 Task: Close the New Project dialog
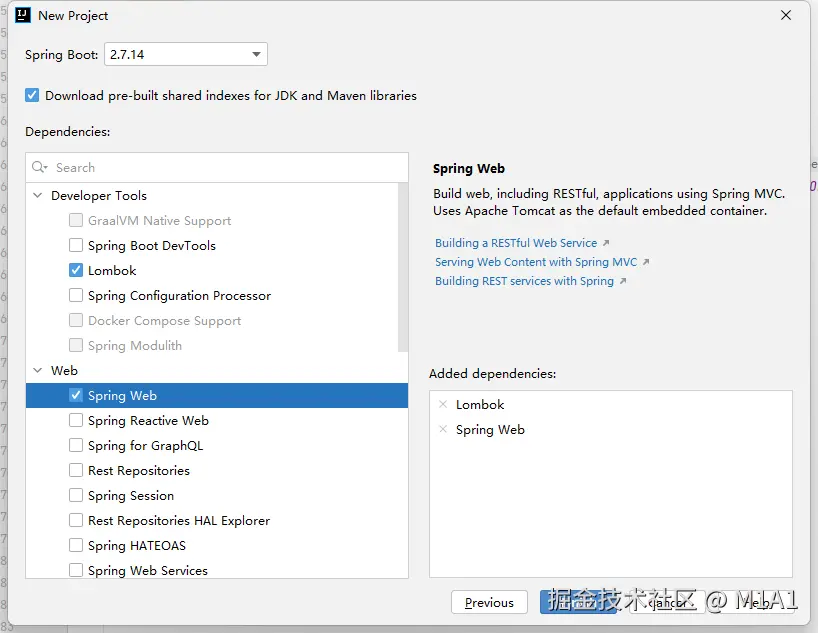(786, 15)
